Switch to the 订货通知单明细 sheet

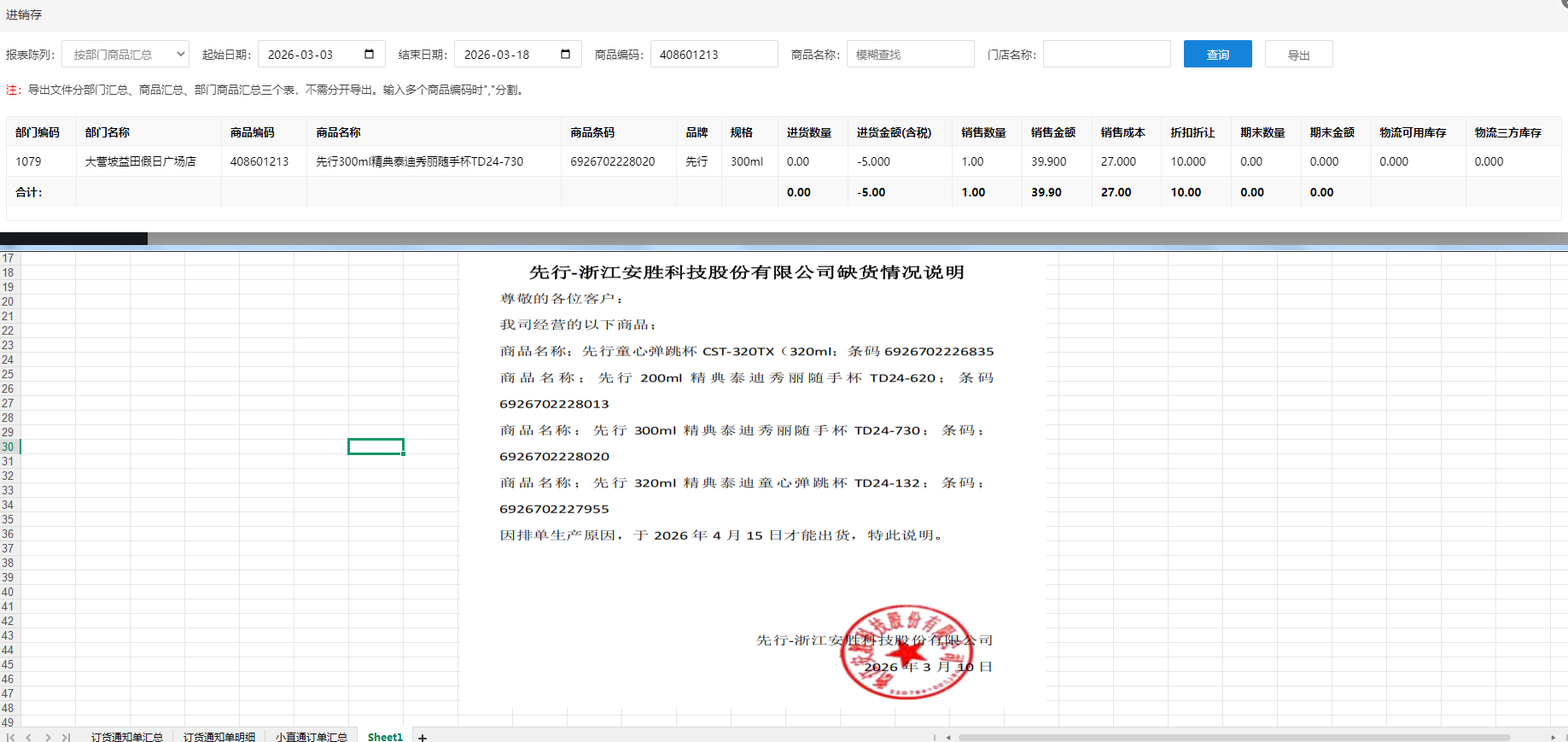tap(219, 737)
